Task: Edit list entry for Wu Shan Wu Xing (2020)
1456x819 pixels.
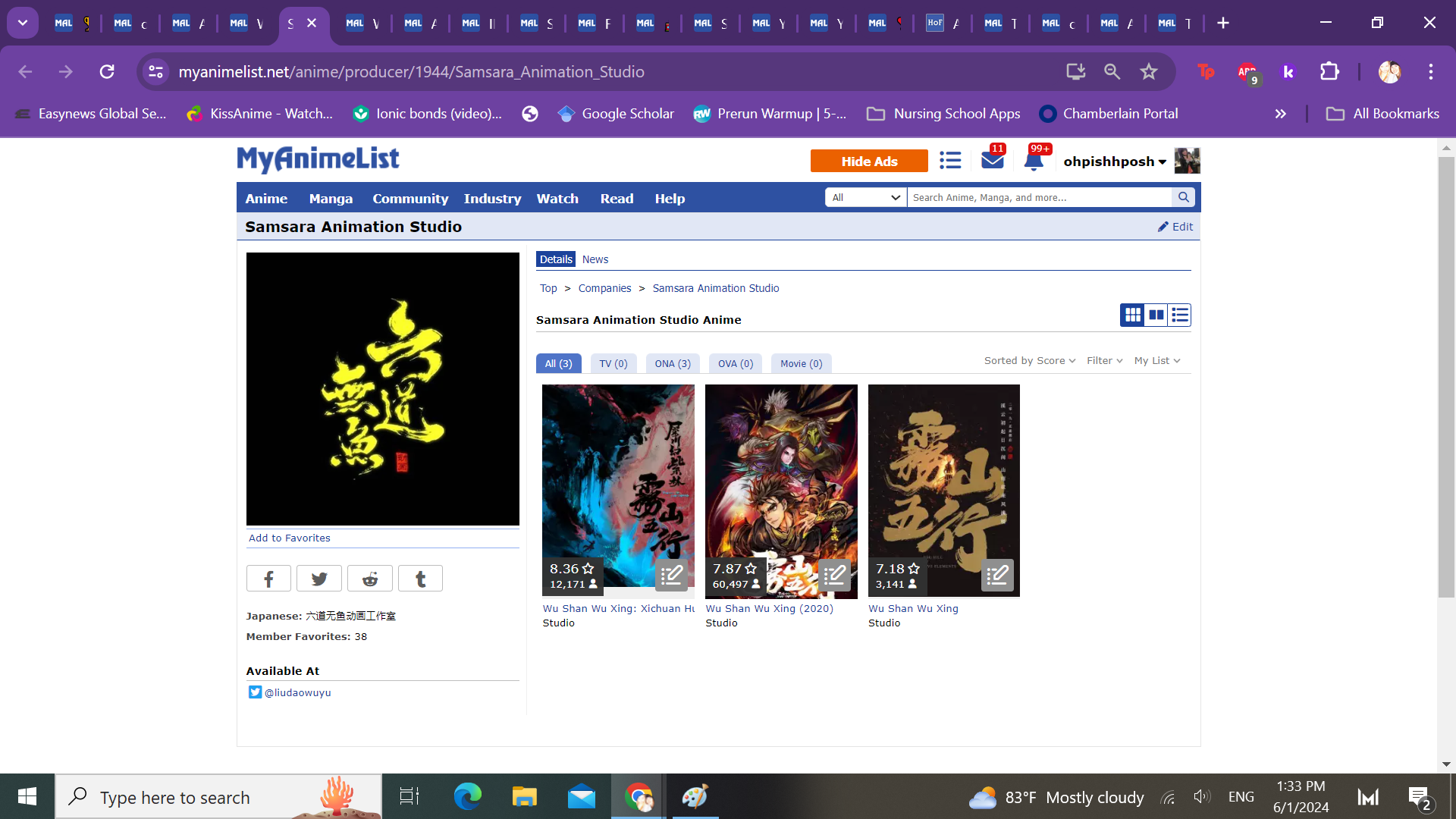Action: coord(835,576)
